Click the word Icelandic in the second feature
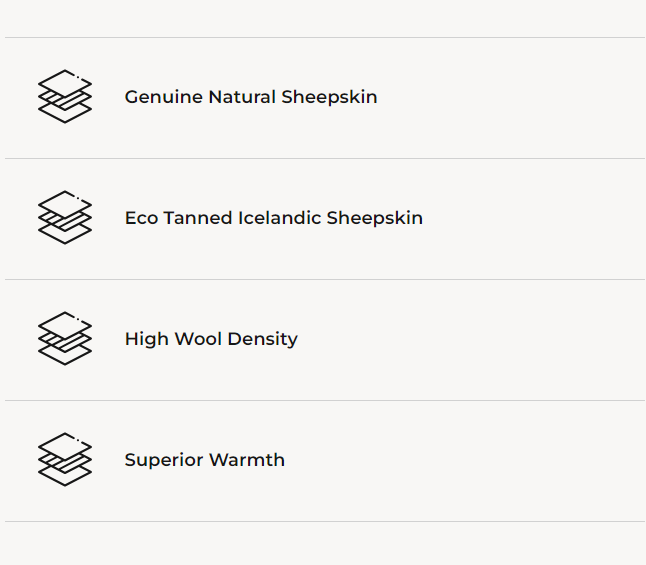Image resolution: width=646 pixels, height=565 pixels. point(279,218)
